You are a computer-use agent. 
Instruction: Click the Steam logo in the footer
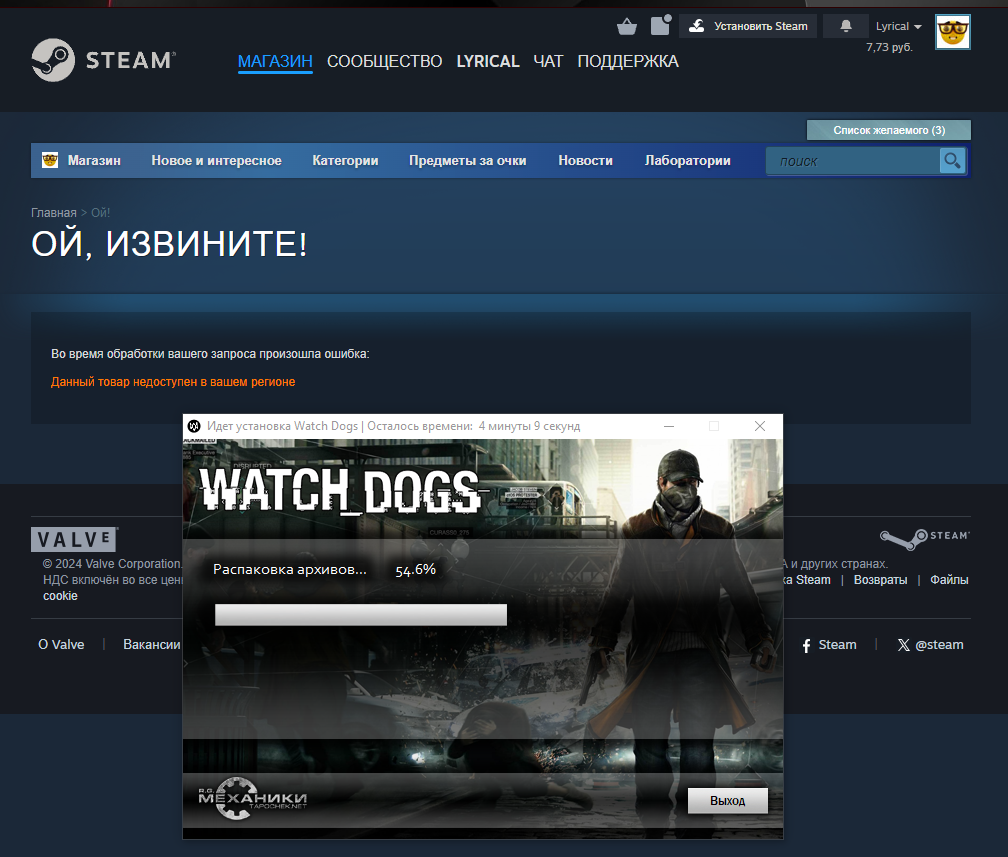(924, 539)
